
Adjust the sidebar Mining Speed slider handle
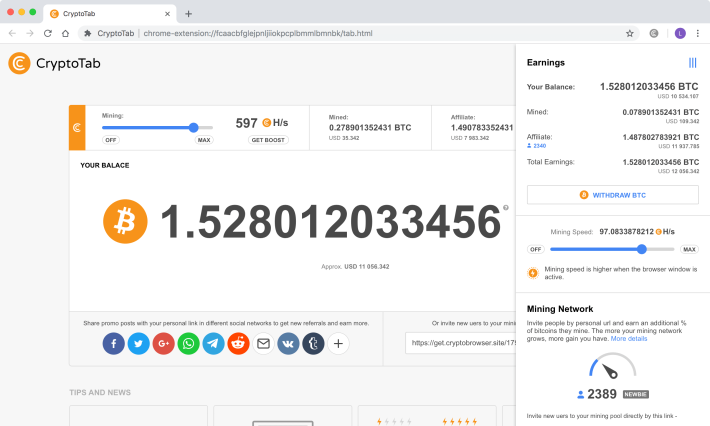tap(642, 249)
